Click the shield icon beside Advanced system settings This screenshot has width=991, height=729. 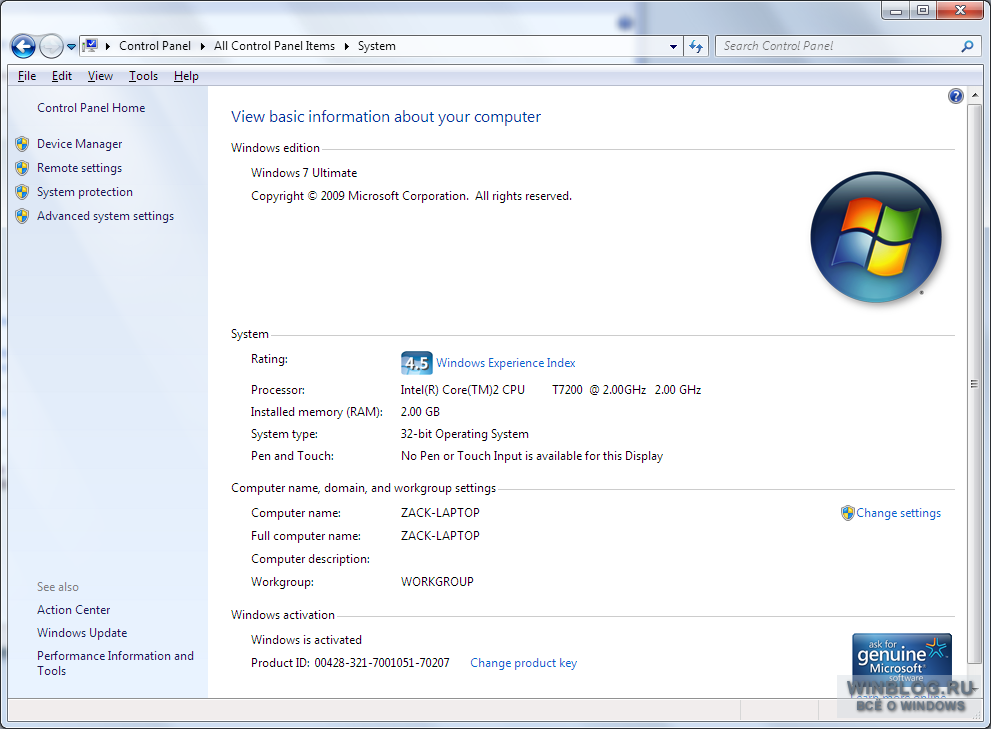coord(22,216)
